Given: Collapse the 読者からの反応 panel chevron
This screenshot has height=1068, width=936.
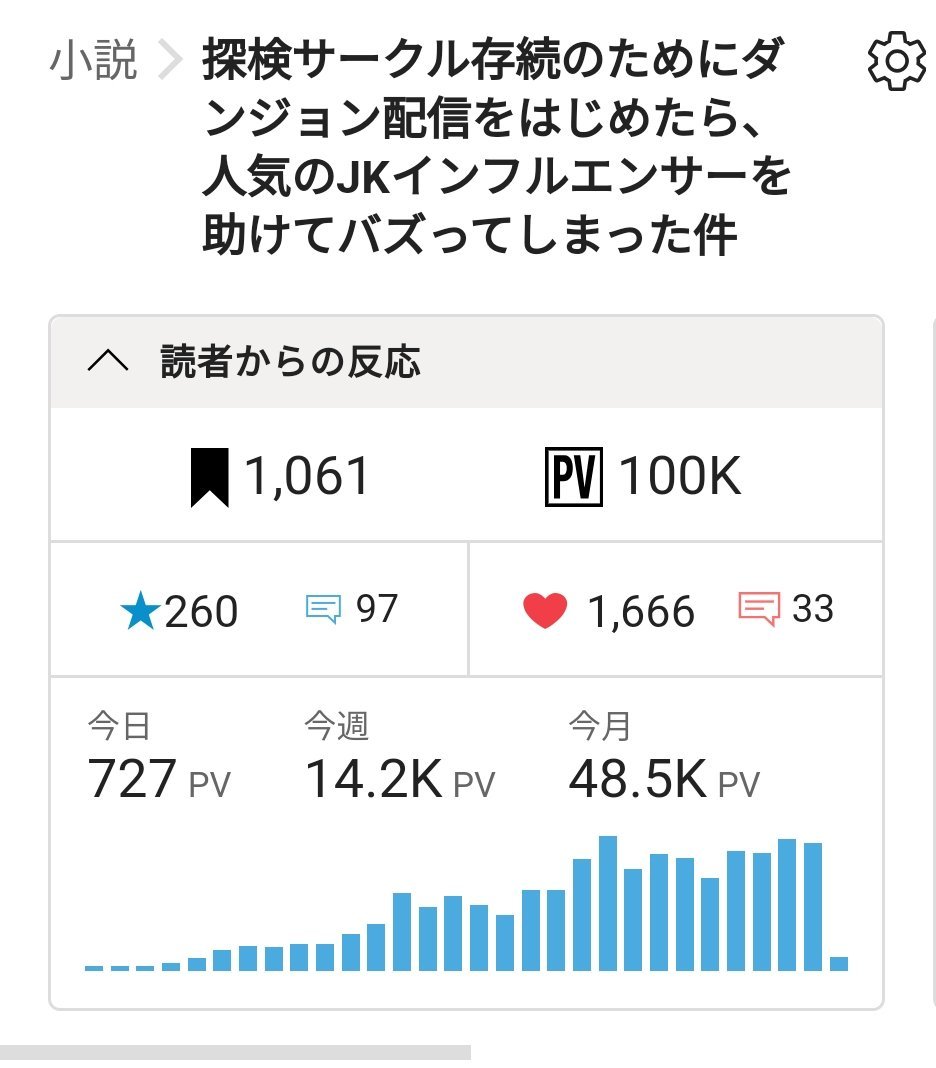Looking at the screenshot, I should click(x=108, y=362).
